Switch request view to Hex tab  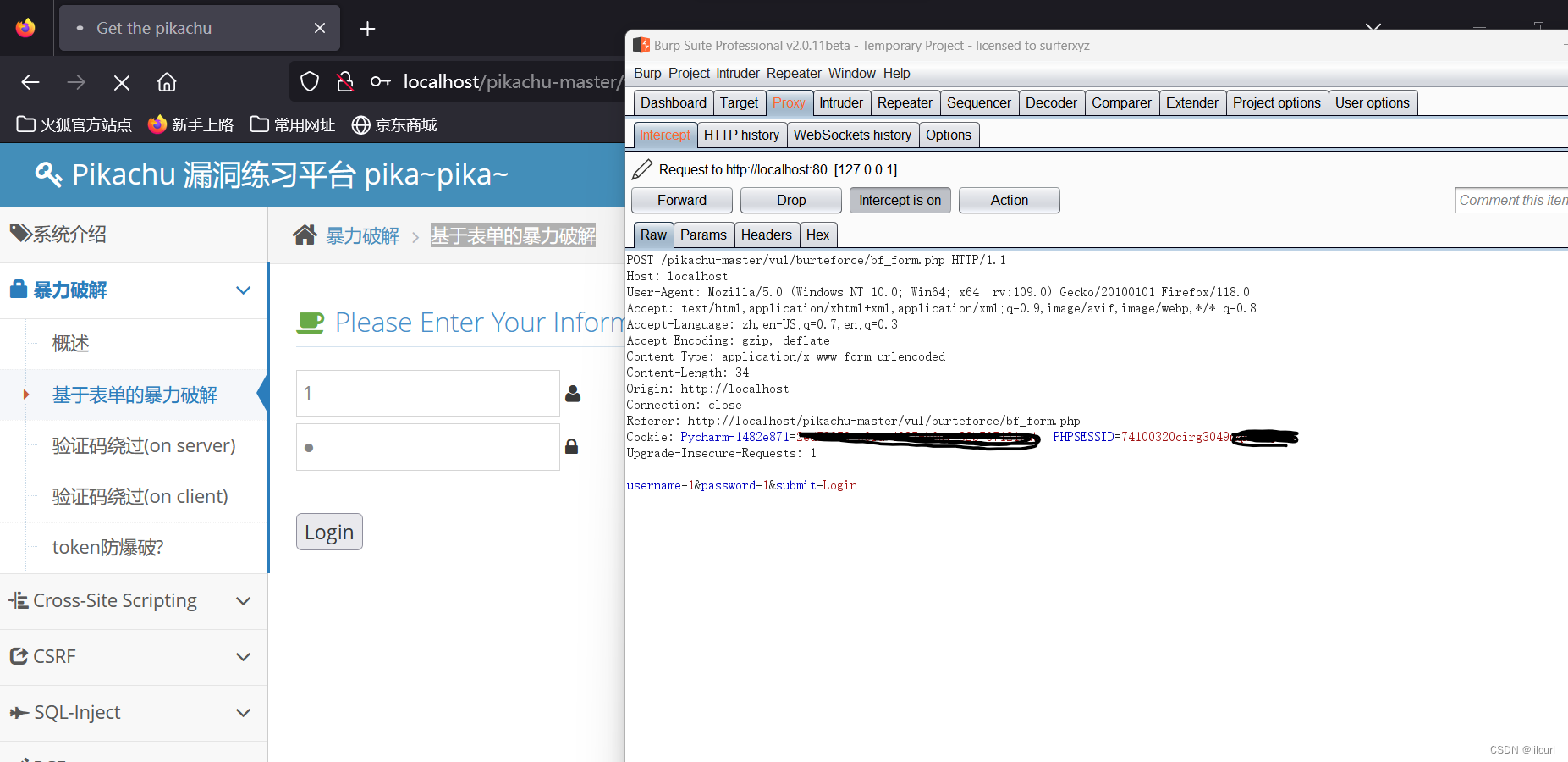[817, 235]
